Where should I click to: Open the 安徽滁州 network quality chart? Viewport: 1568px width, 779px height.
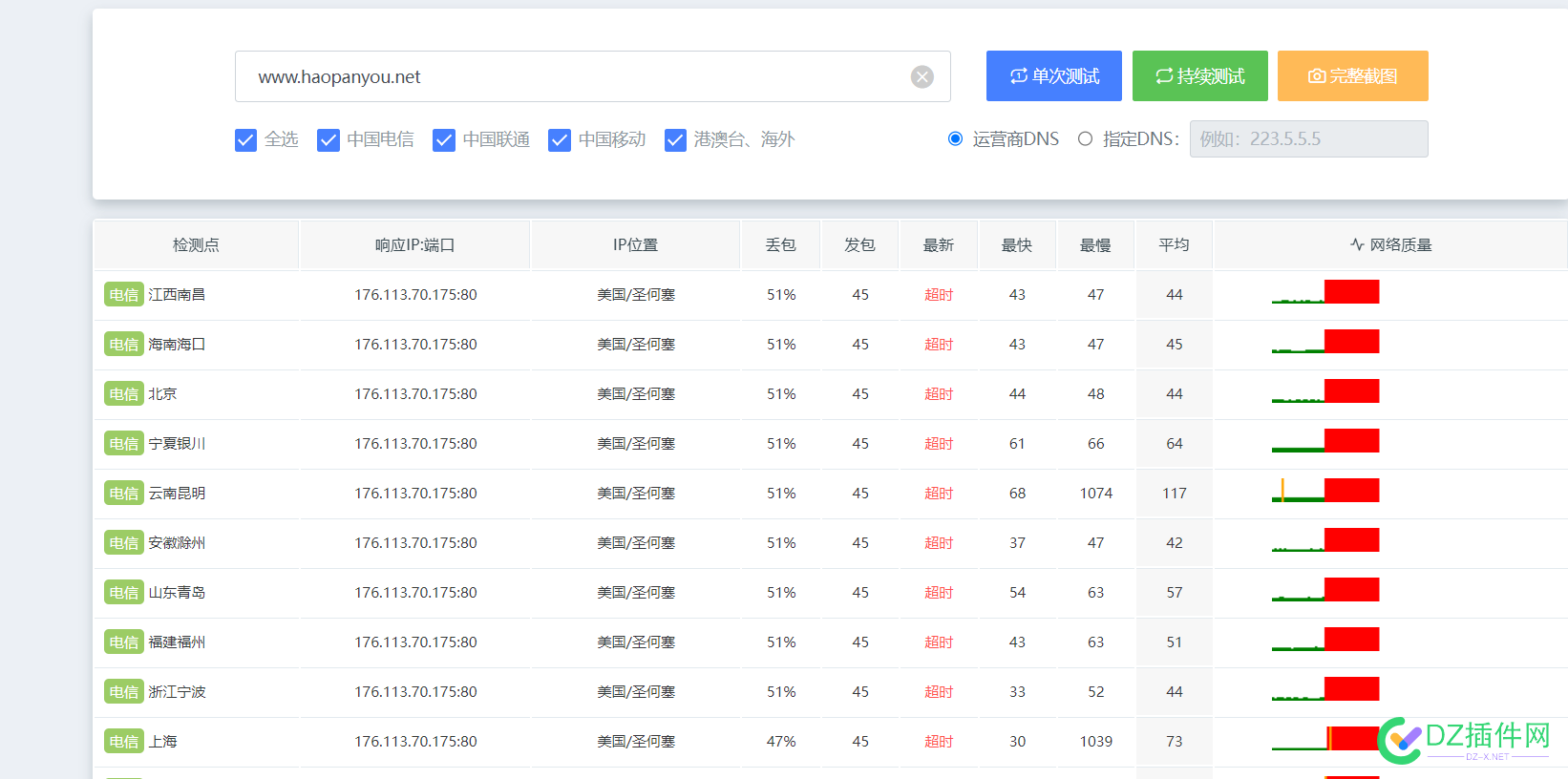pos(1325,540)
